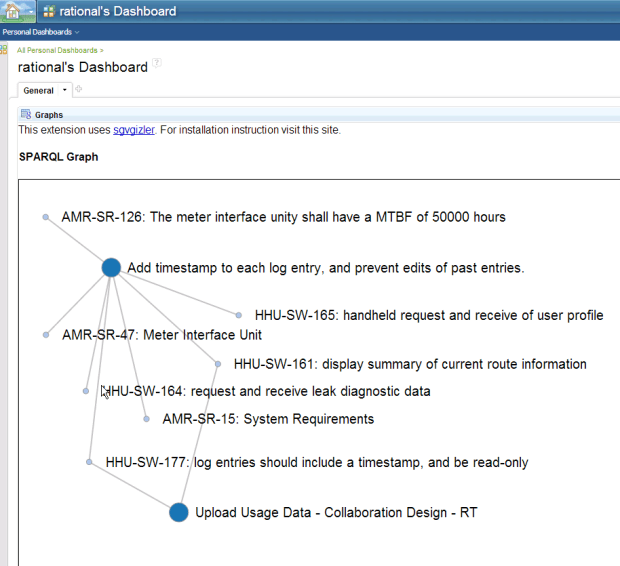Click the HHU-SW-165 graph node

pos(239,315)
